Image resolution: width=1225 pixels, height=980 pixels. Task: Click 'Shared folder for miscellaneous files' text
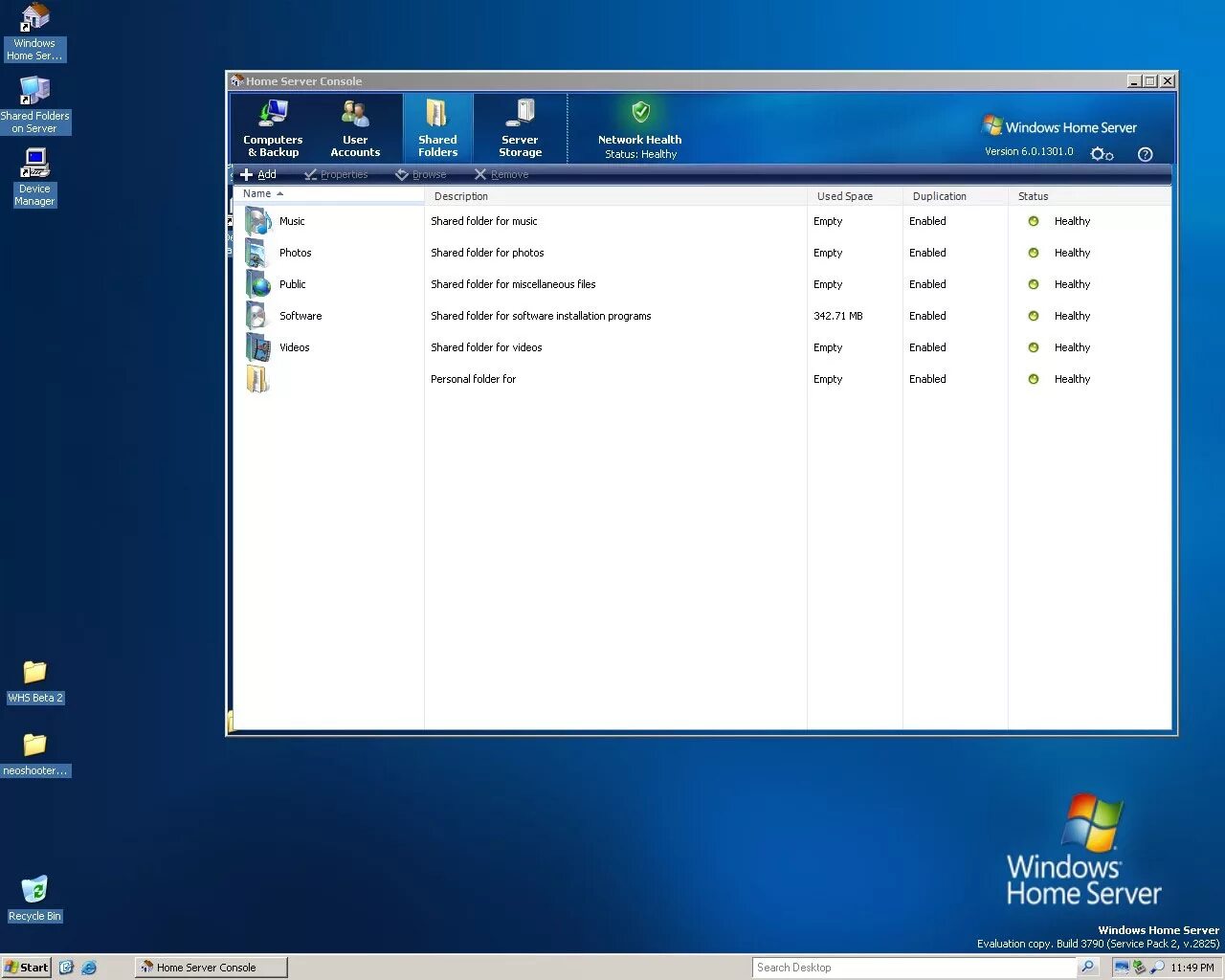513,284
